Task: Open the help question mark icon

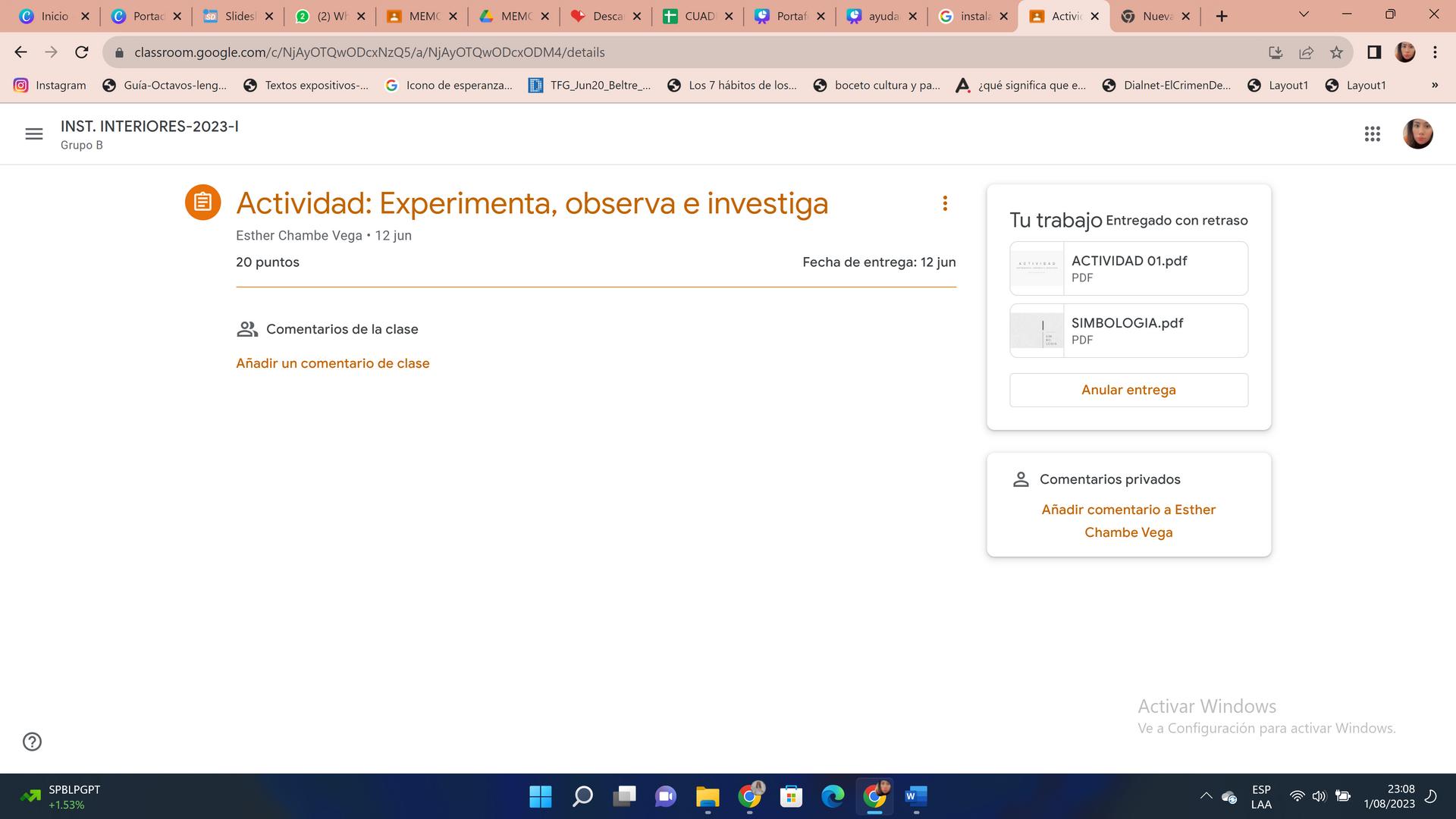Action: (x=32, y=742)
